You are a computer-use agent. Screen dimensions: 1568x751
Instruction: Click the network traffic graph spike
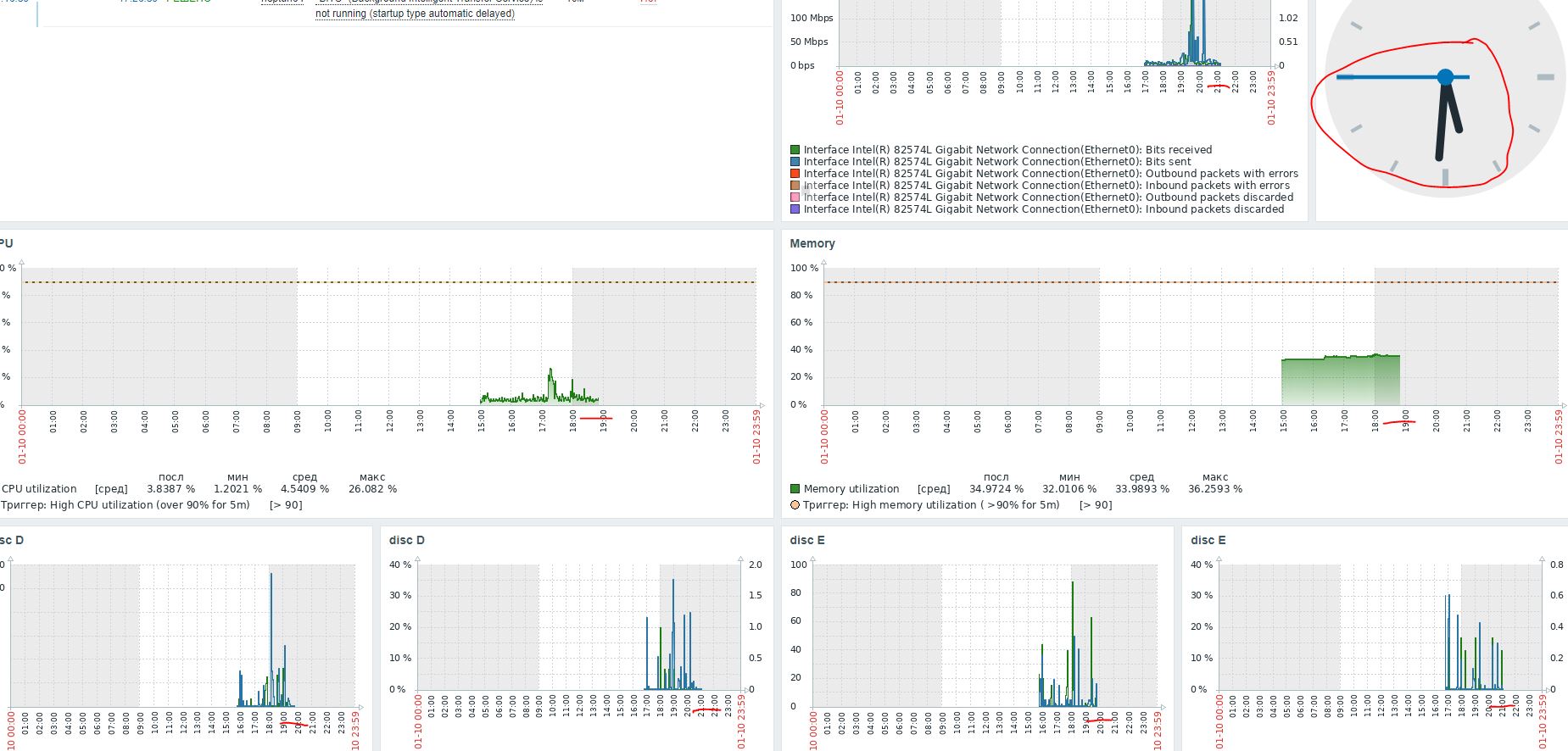(1194, 34)
